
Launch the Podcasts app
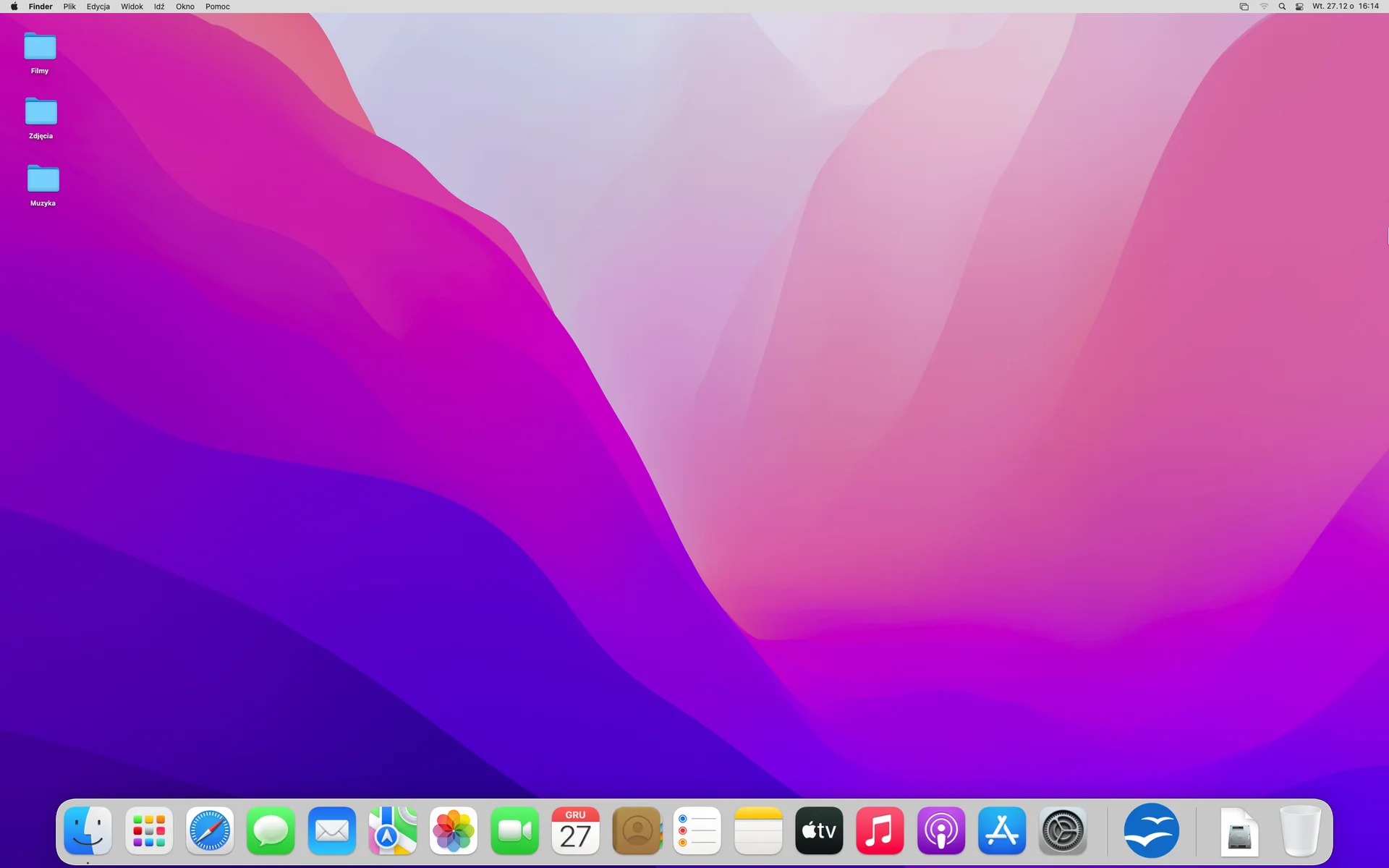pos(941,830)
